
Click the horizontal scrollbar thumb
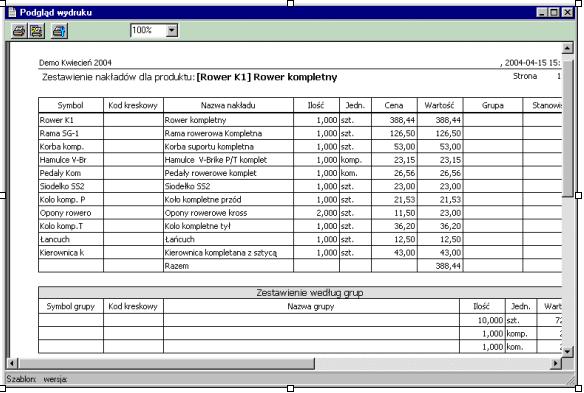point(166,363)
